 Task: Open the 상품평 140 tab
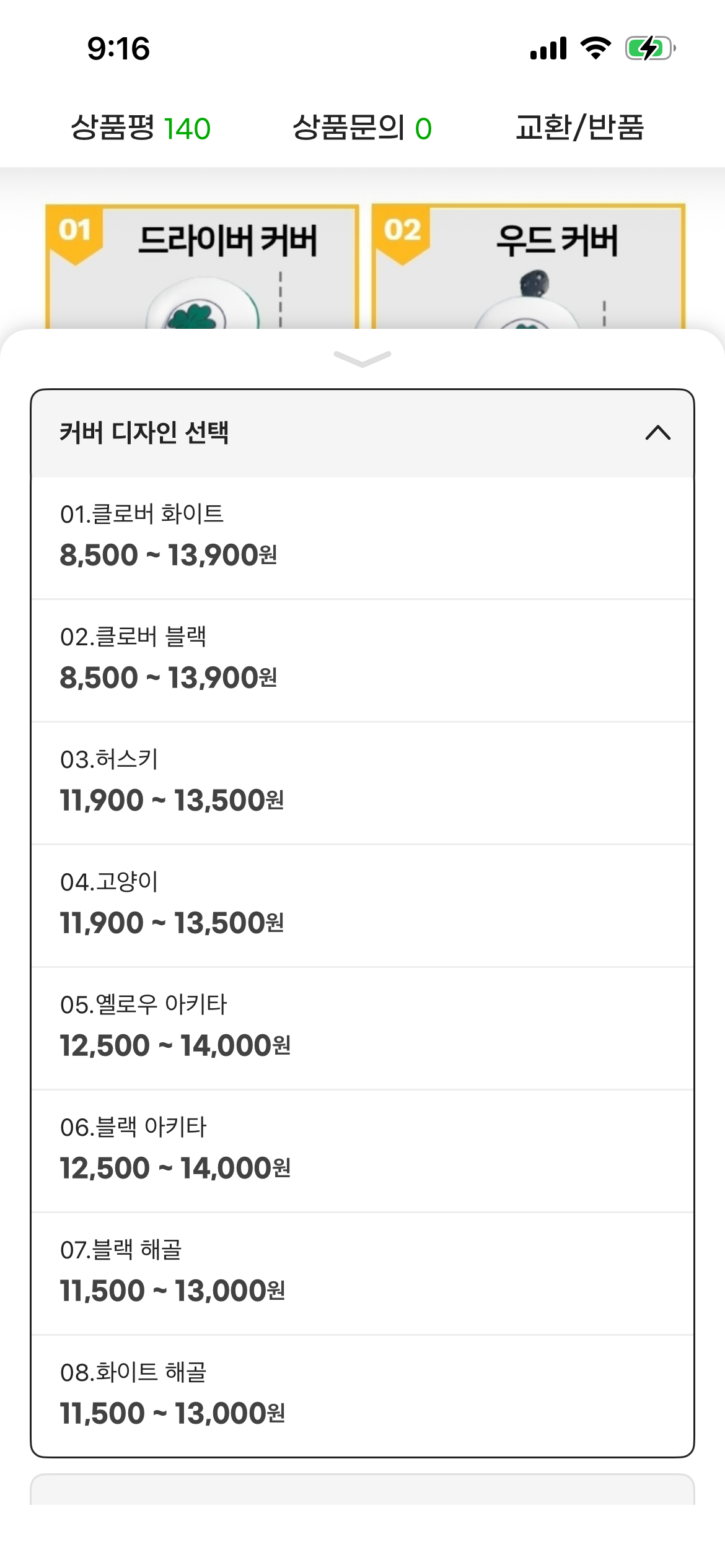pos(141,128)
